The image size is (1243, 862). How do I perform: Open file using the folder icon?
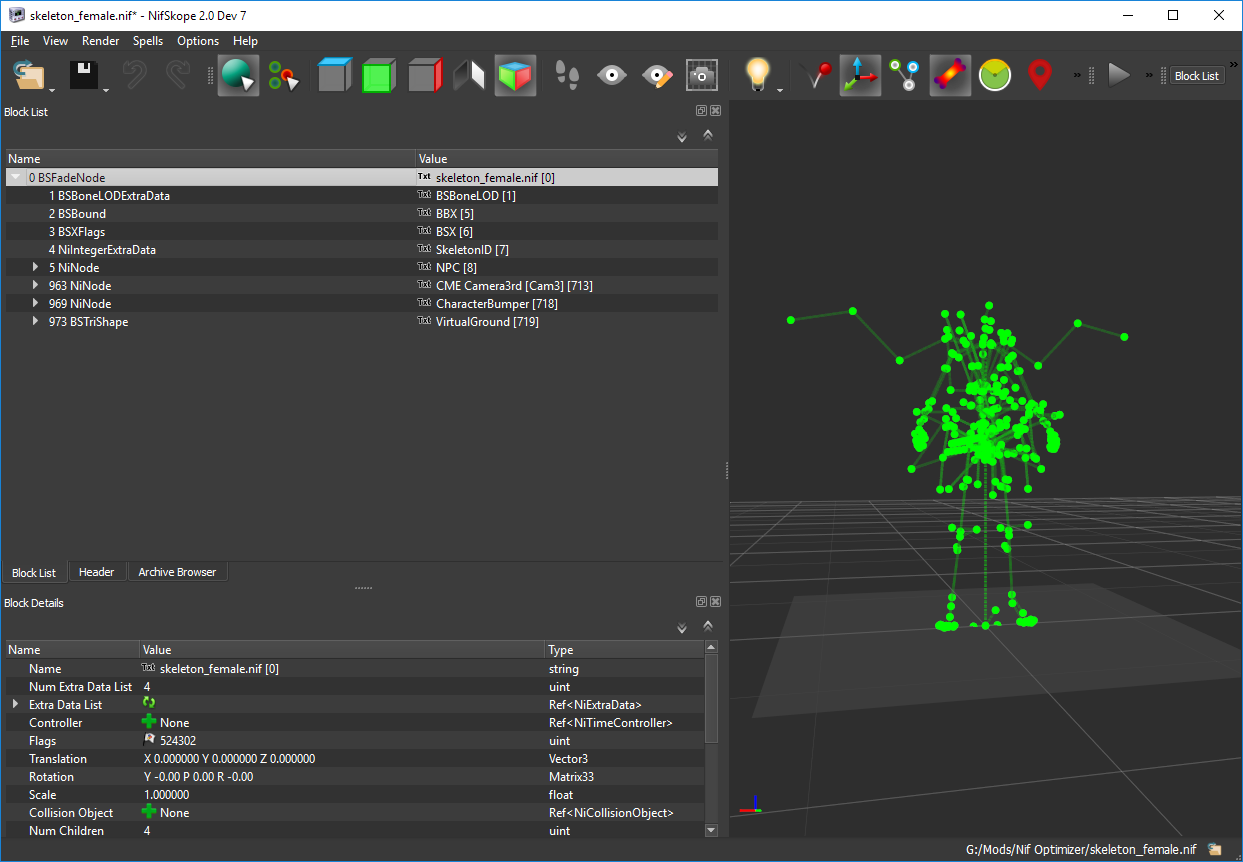30,76
